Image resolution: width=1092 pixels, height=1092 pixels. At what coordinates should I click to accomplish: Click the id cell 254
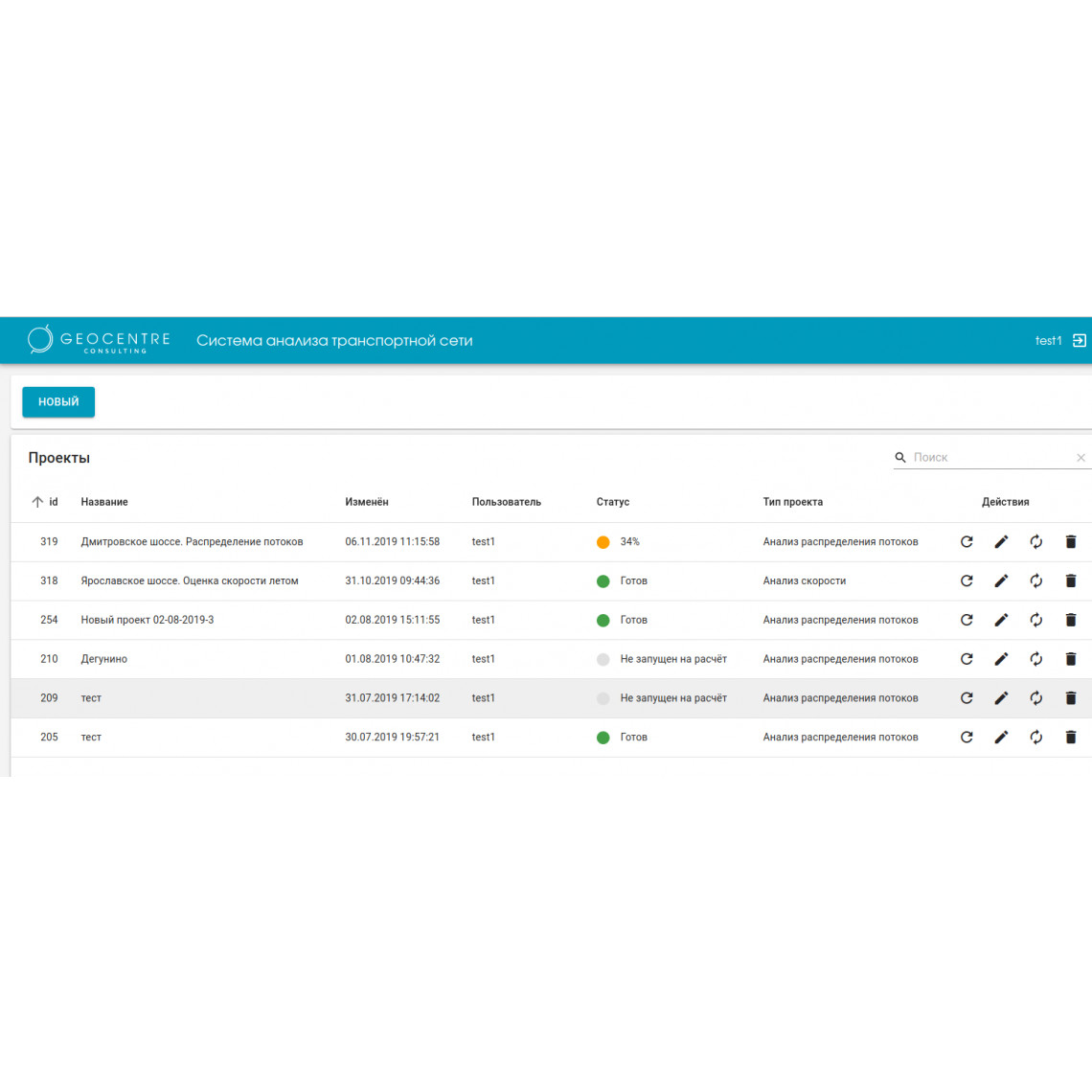tap(49, 620)
